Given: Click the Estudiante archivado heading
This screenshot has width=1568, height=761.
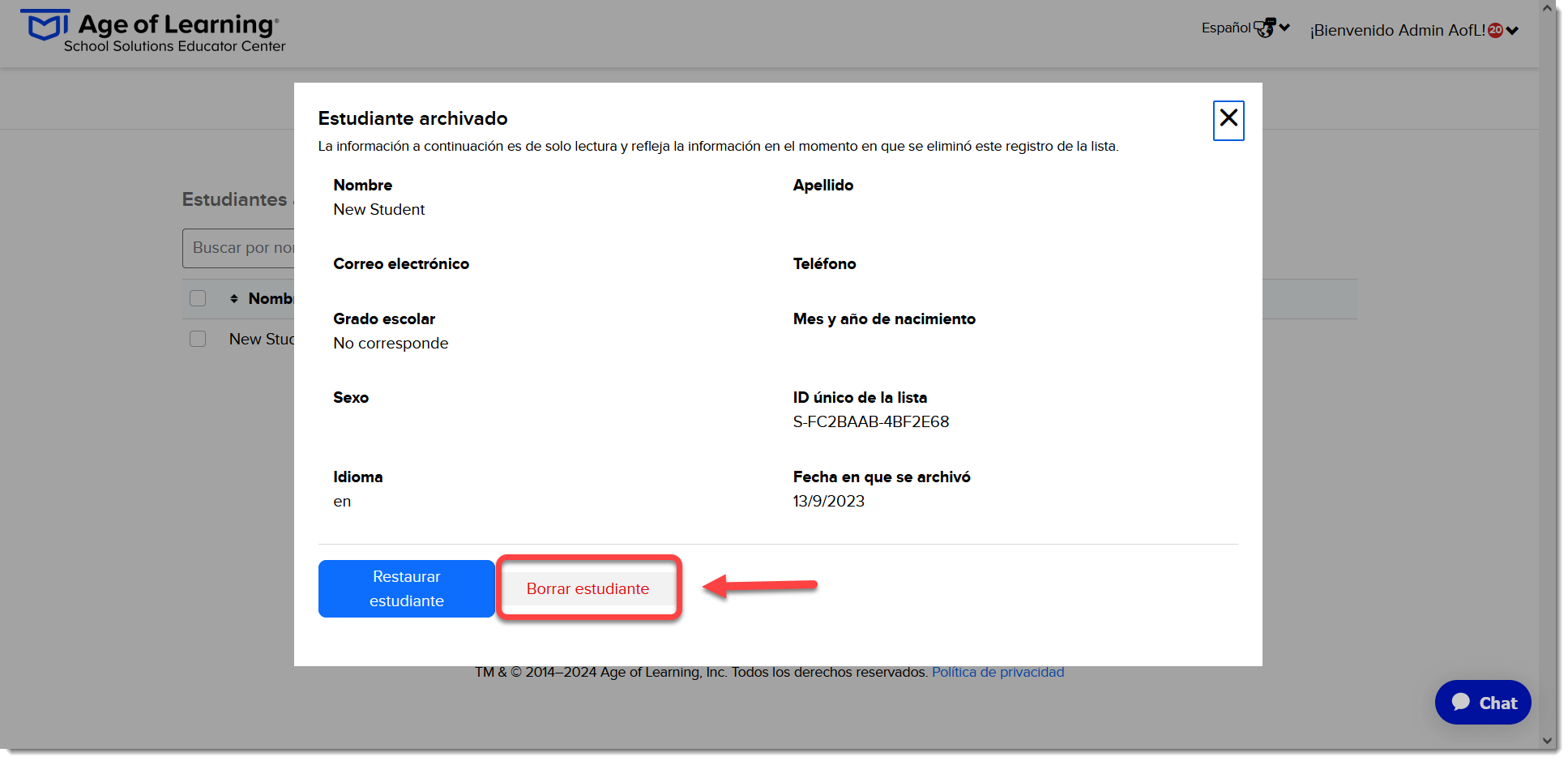Looking at the screenshot, I should 412,118.
